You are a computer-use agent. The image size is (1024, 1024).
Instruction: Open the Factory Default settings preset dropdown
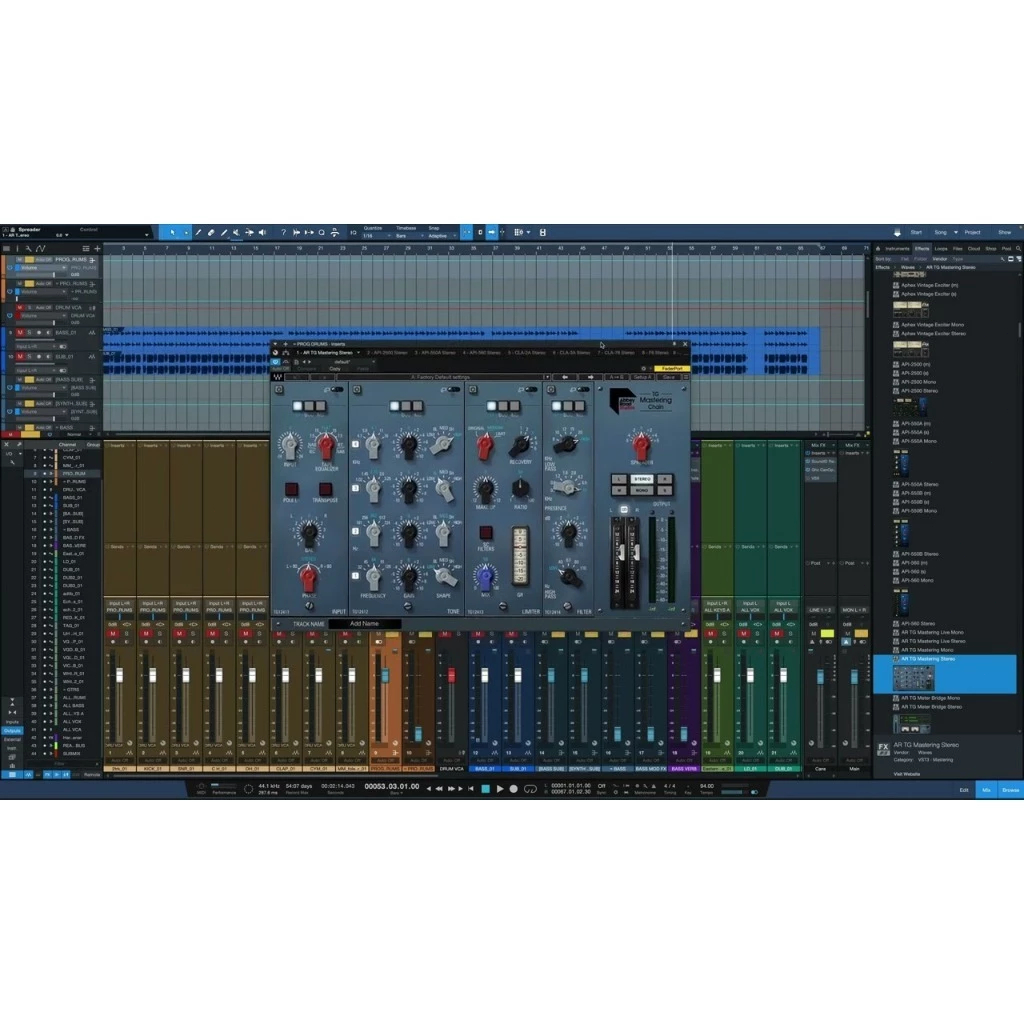443,377
